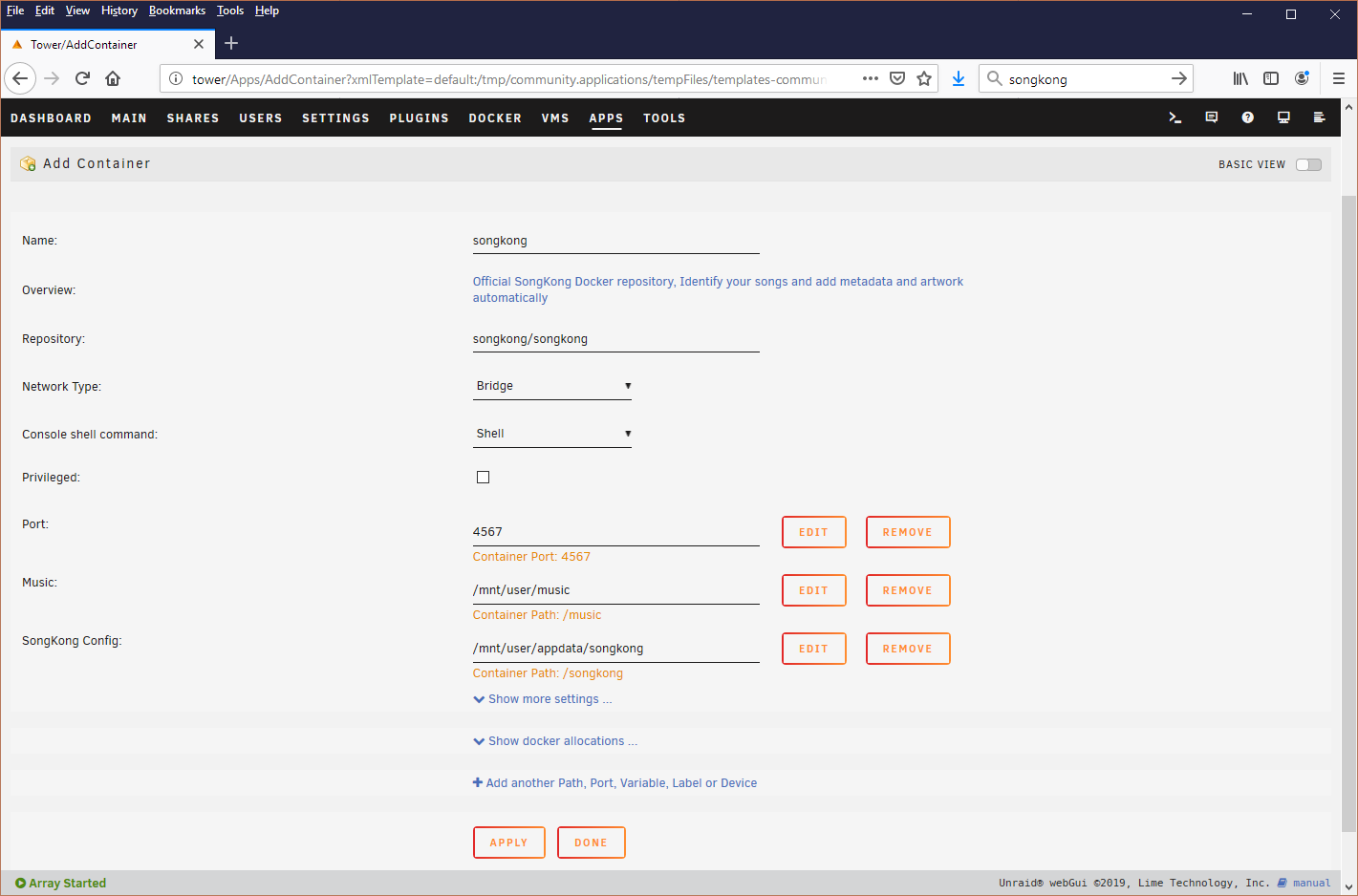The image size is (1358, 896).
Task: Edit the Port 4567 setting
Action: [x=813, y=532]
